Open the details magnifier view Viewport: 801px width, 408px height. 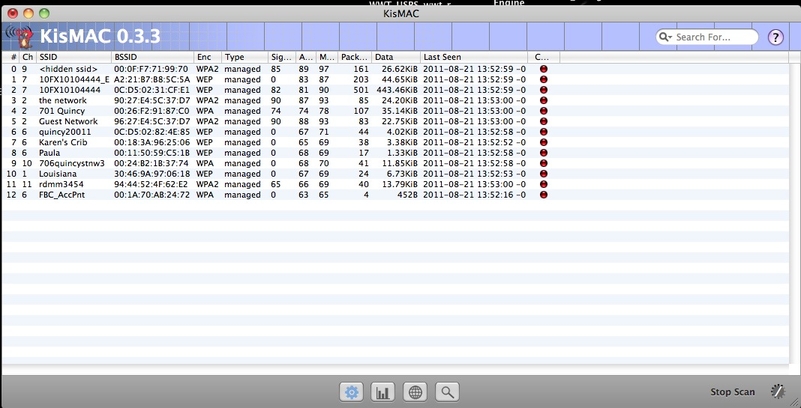point(447,392)
